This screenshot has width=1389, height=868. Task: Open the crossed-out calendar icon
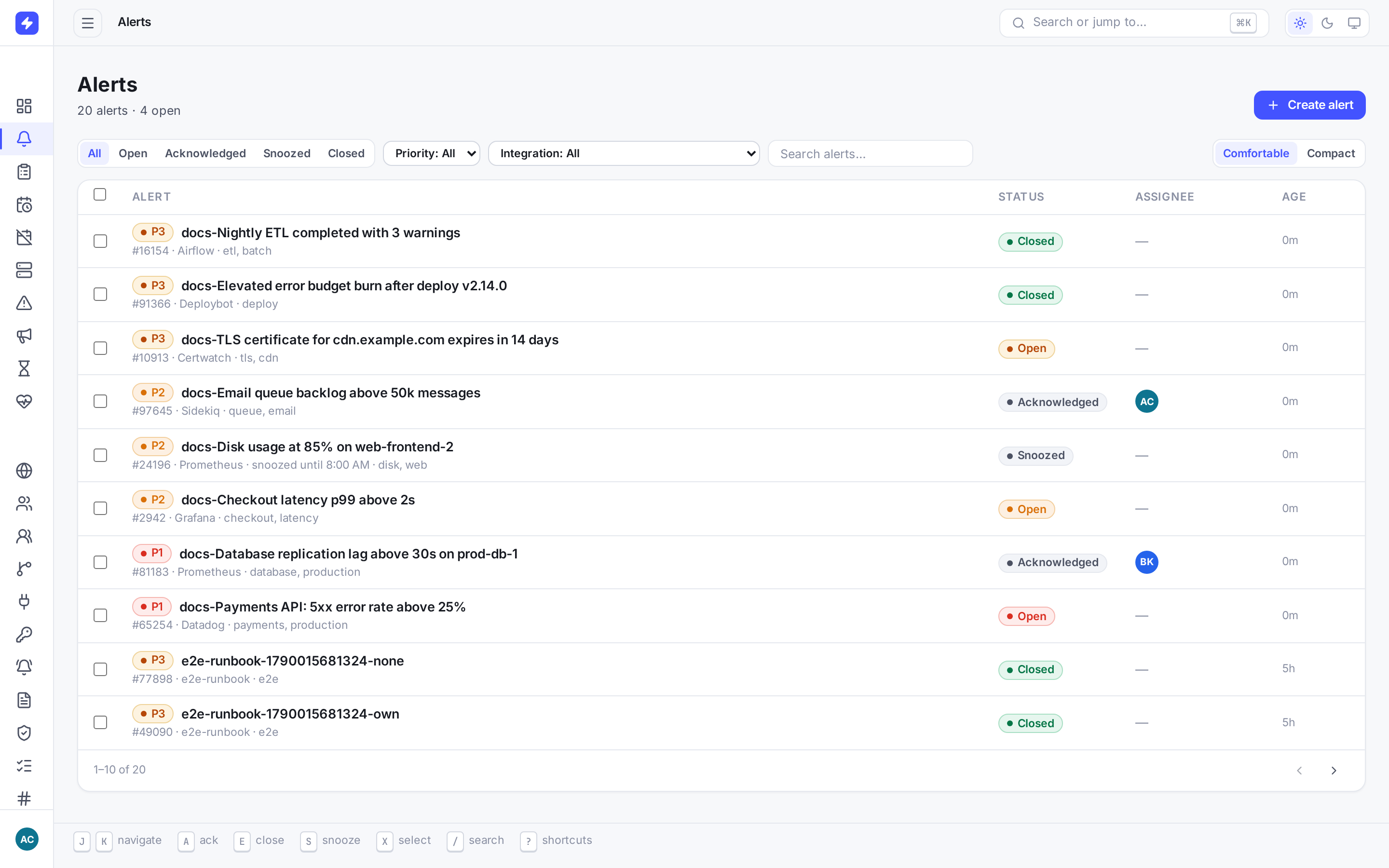24,237
